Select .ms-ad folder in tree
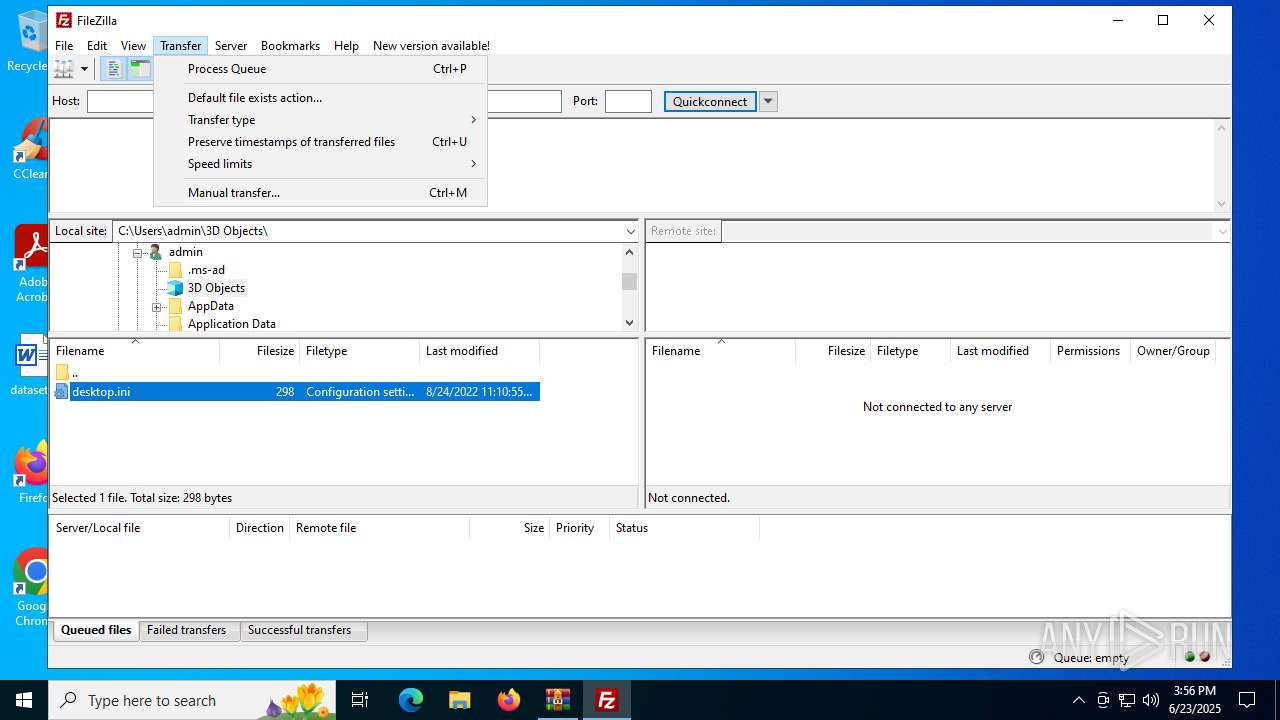1280x720 pixels. [206, 270]
